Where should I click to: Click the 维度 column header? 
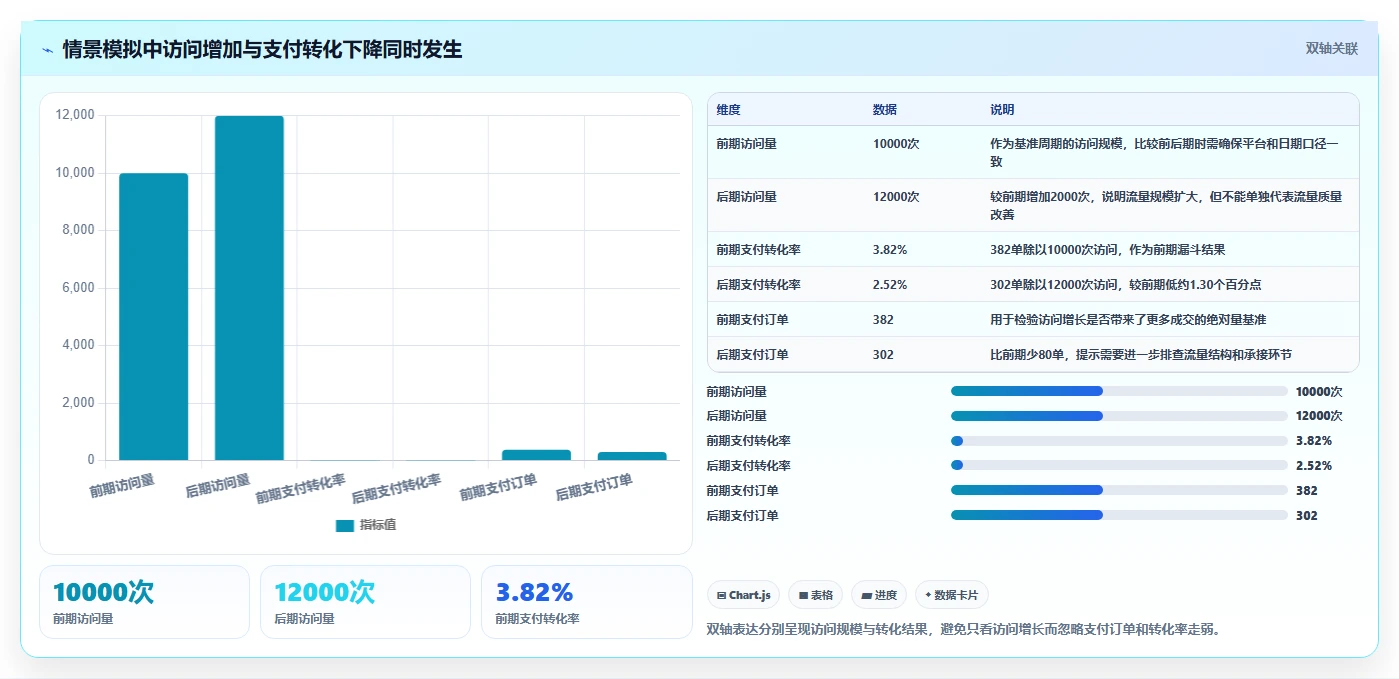[728, 110]
